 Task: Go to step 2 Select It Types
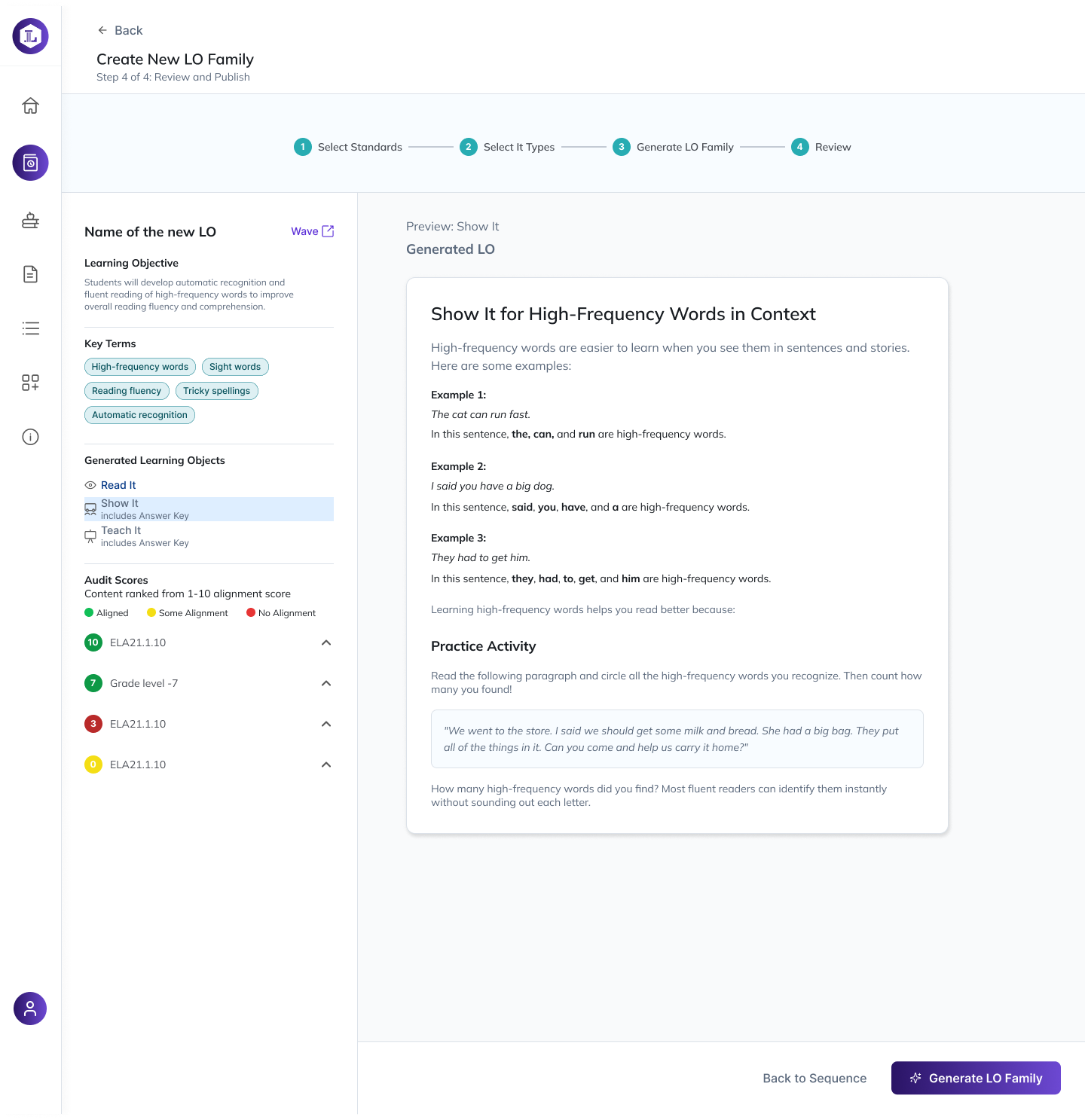coord(507,147)
